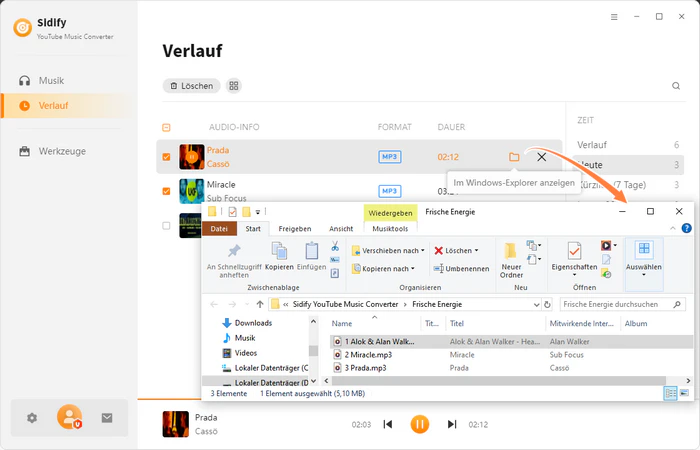Pin with An Schnellzugriff anheften
Viewport: 700px width, 450px height.
coord(234,261)
